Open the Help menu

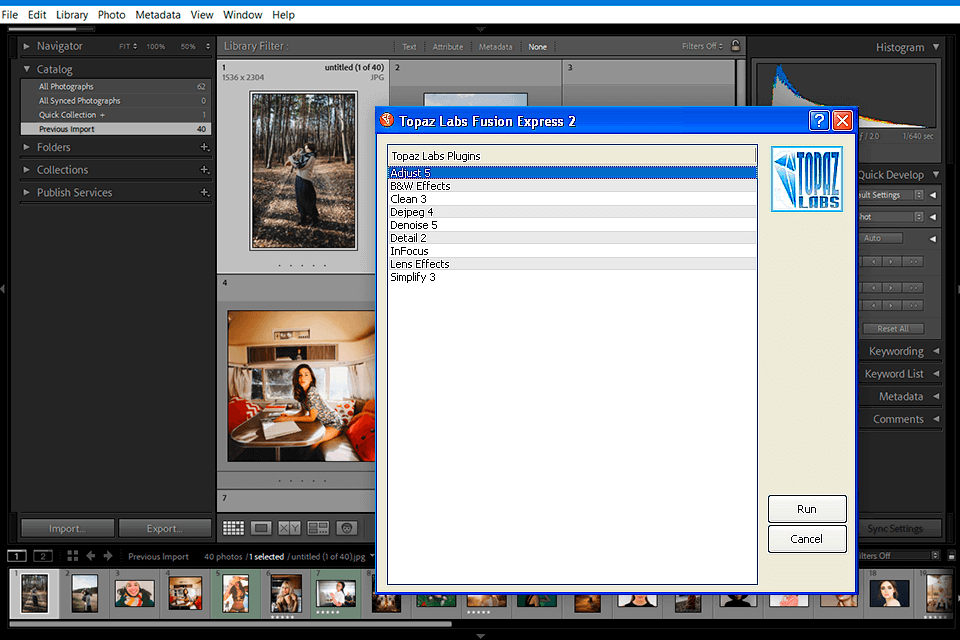pos(283,15)
